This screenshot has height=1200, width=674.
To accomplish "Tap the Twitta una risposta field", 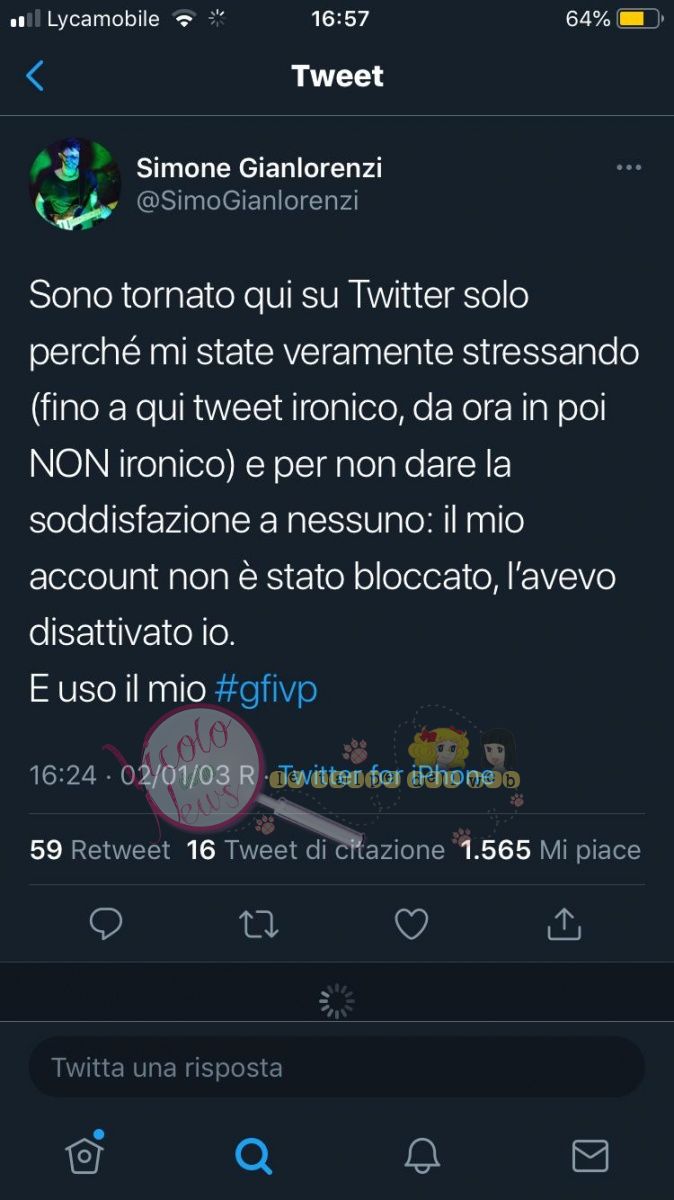I will pos(337,1067).
